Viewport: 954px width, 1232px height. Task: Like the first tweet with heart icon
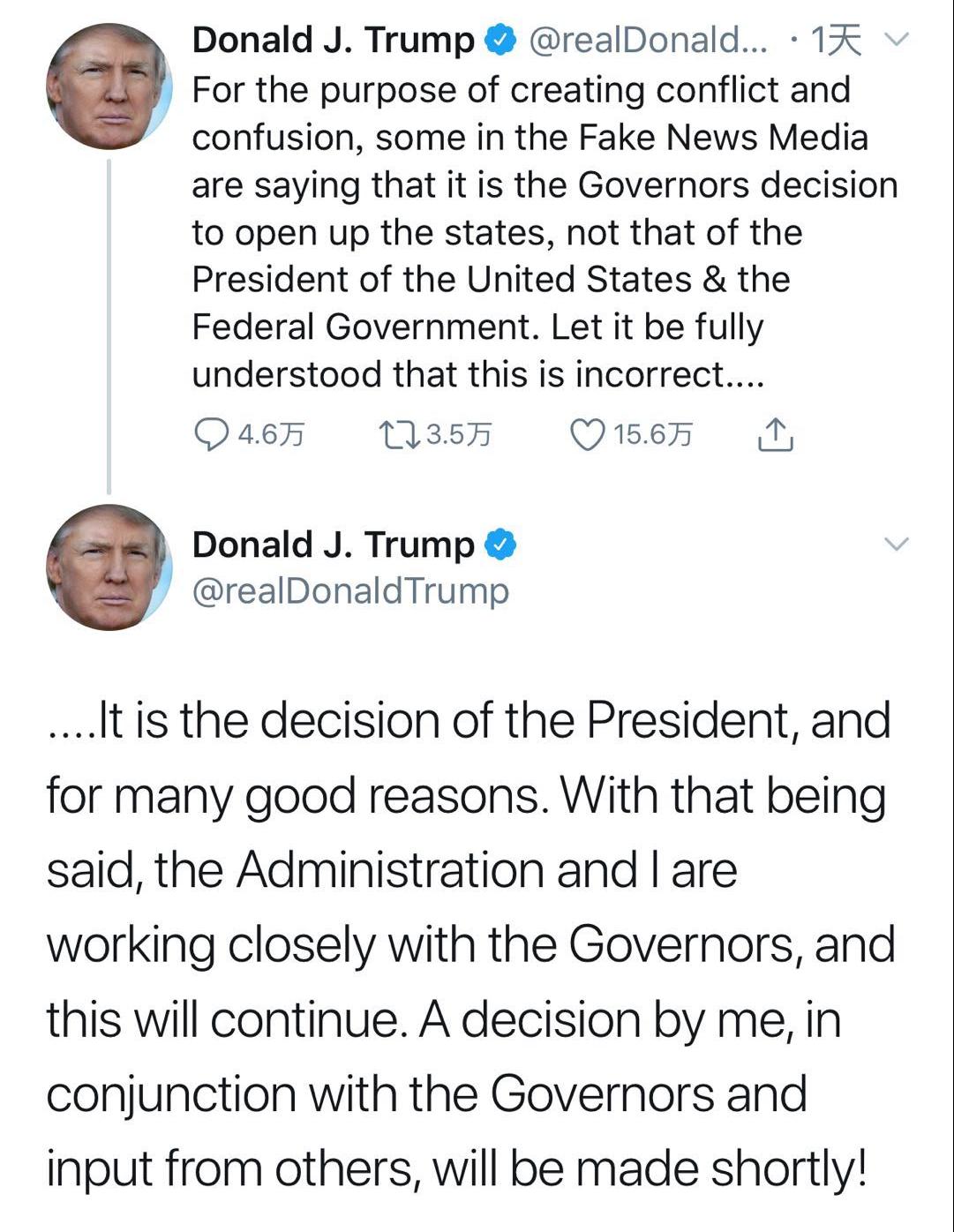coord(587,434)
